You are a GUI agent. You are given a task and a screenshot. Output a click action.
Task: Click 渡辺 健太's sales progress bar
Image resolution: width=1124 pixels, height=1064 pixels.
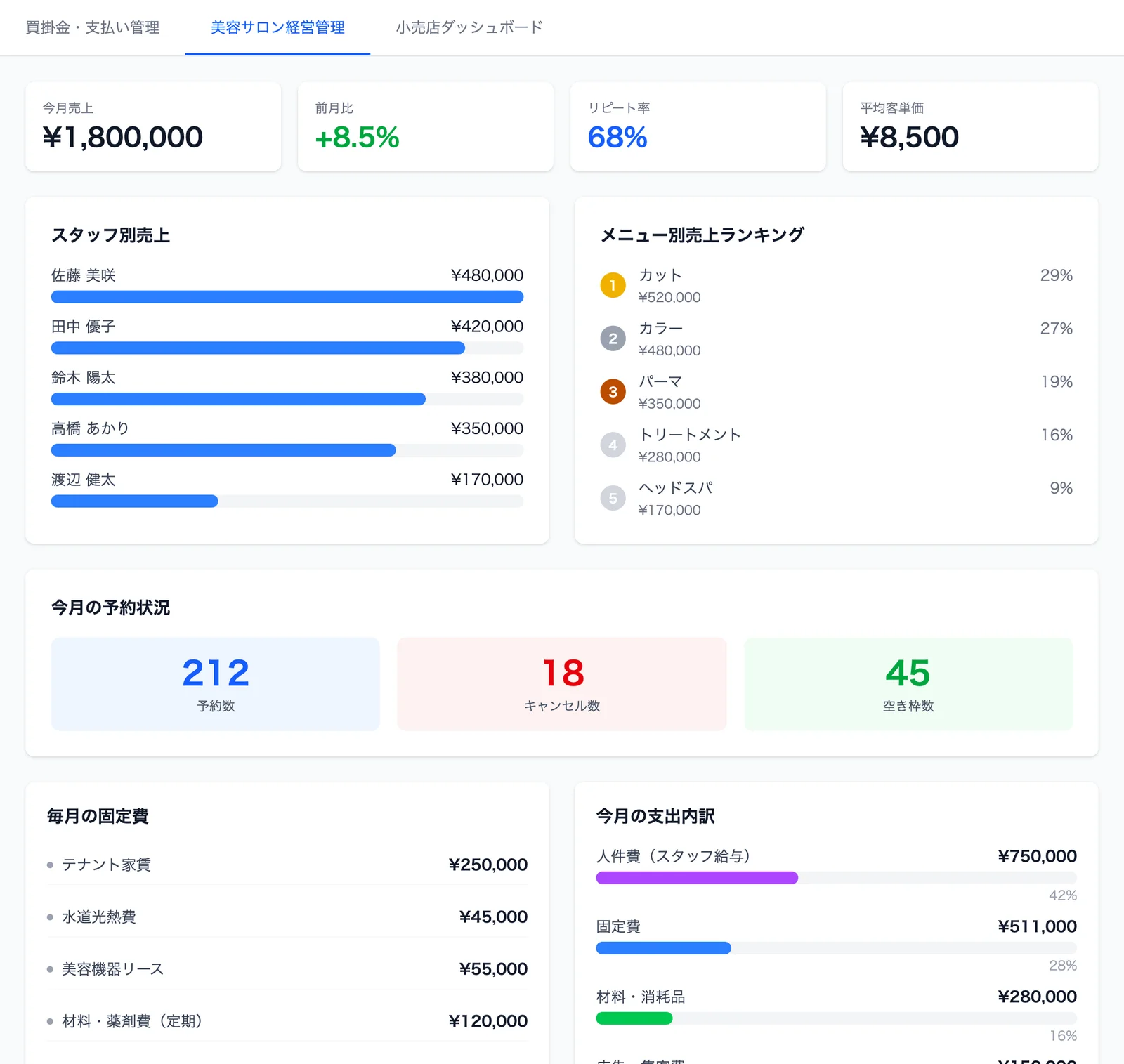pos(287,501)
